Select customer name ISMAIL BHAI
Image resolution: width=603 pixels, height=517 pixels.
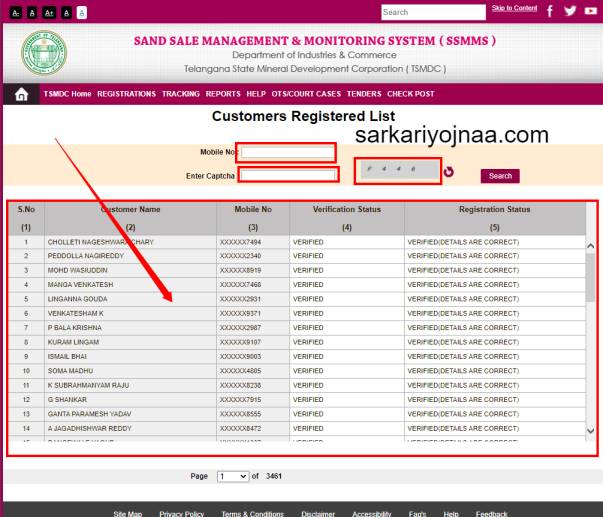click(67, 357)
